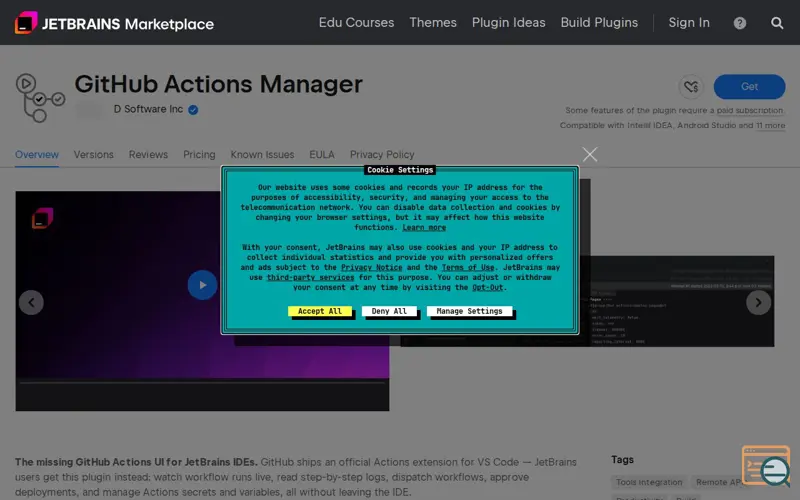Open Edu Courses in top navigation
Image resolution: width=800 pixels, height=500 pixels.
[x=356, y=23]
